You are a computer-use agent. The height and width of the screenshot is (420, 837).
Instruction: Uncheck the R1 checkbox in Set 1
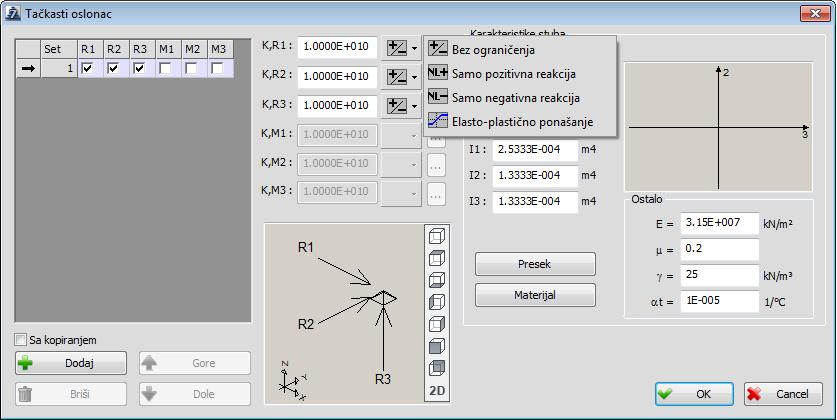click(87, 68)
